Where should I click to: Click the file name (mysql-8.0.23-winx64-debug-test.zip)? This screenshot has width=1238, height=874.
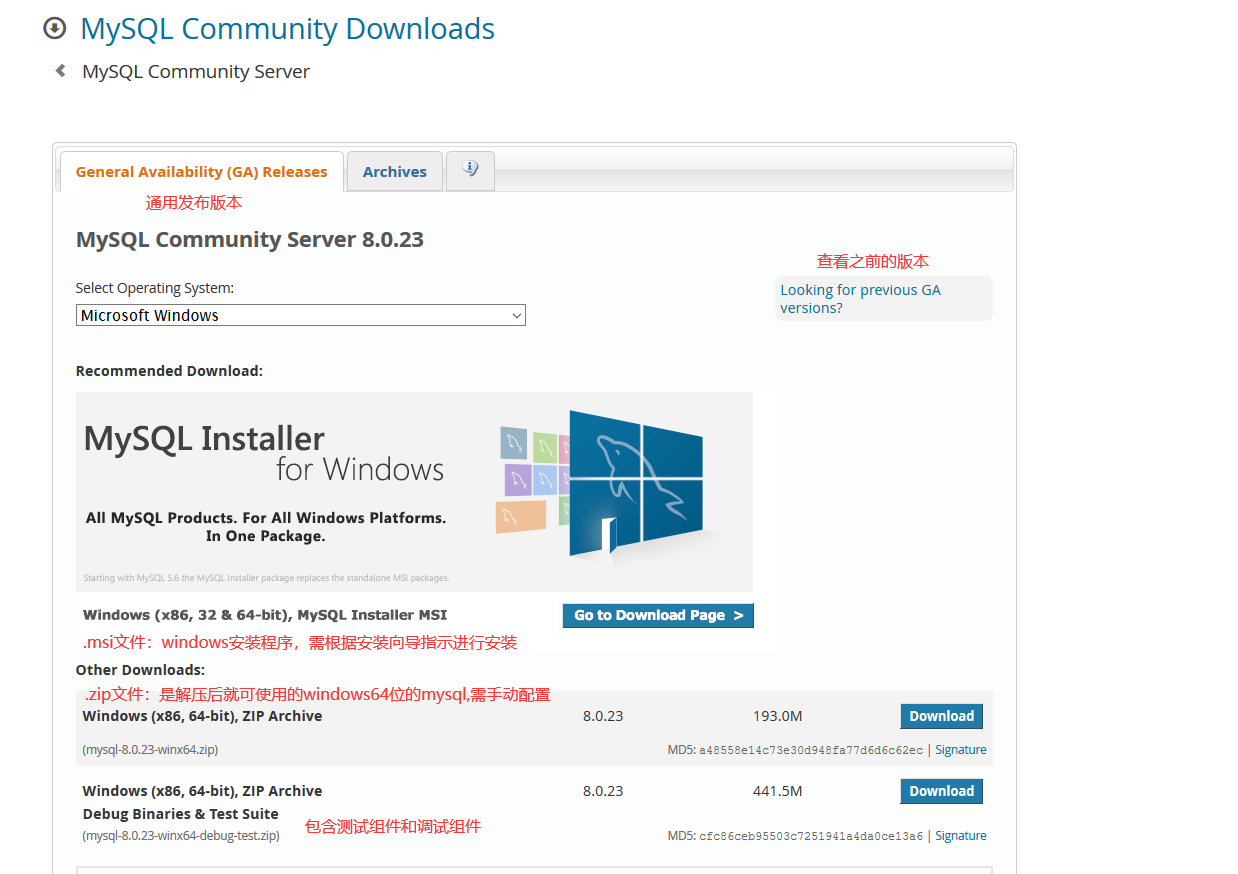pyautogui.click(x=181, y=835)
